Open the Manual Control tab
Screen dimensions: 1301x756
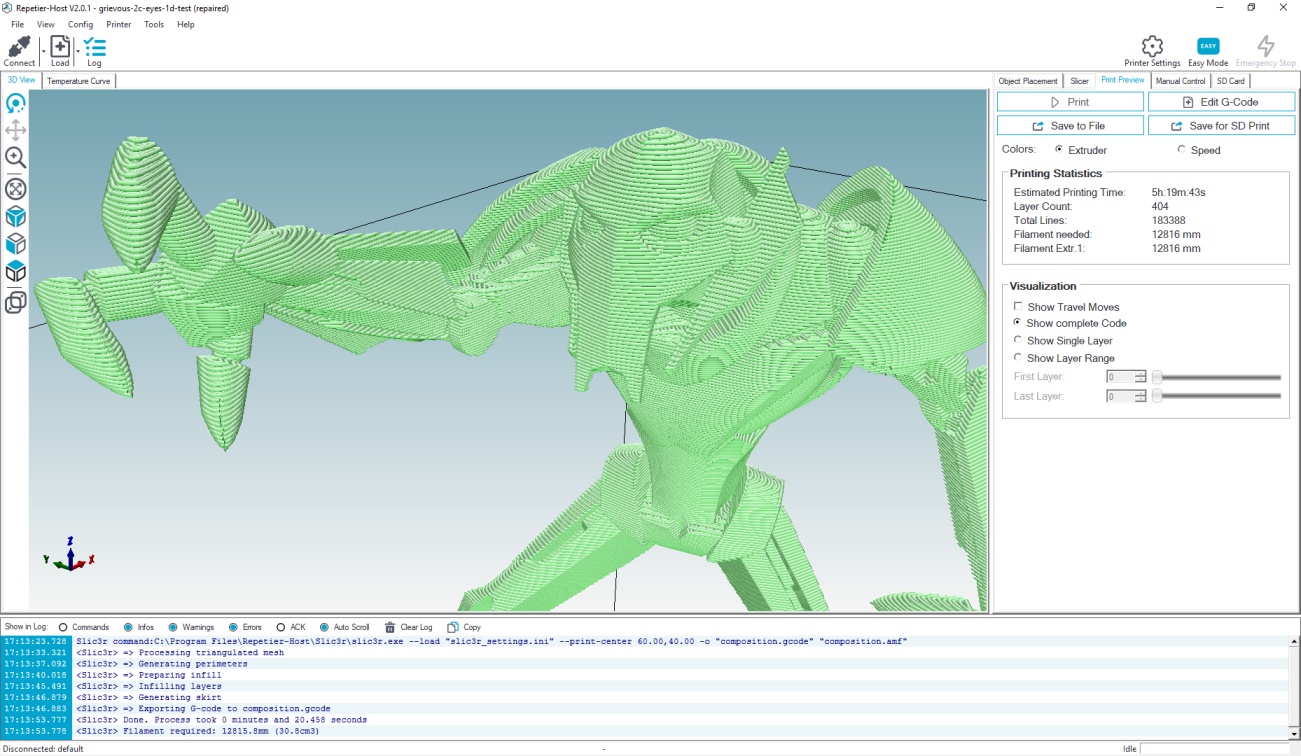(1180, 81)
